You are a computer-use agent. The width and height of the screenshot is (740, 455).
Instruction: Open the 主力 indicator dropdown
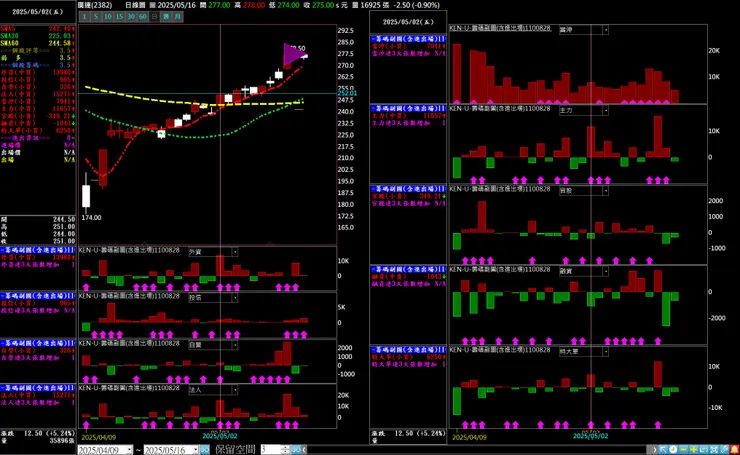click(605, 110)
